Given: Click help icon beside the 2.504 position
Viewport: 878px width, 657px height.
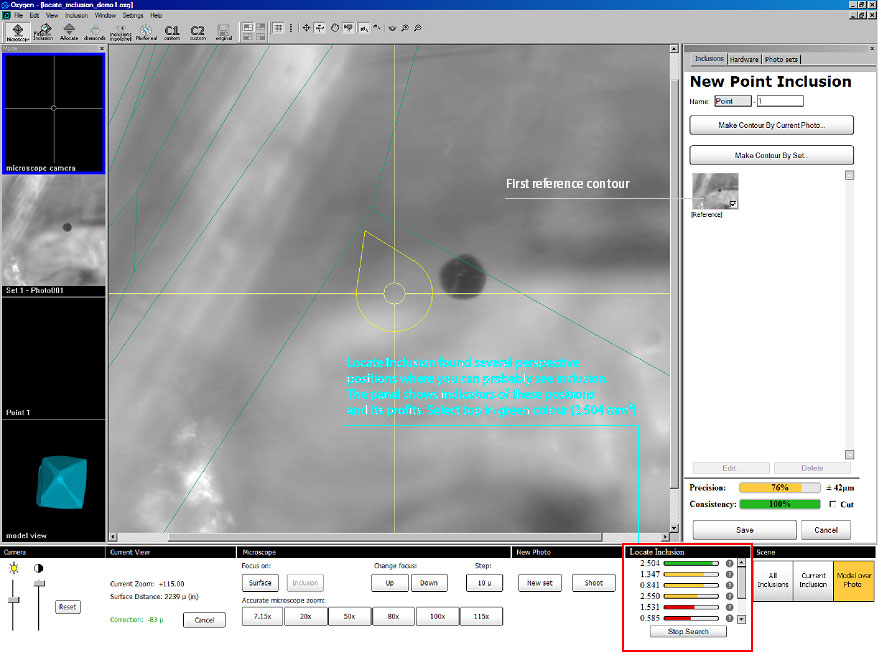Looking at the screenshot, I should pos(729,564).
